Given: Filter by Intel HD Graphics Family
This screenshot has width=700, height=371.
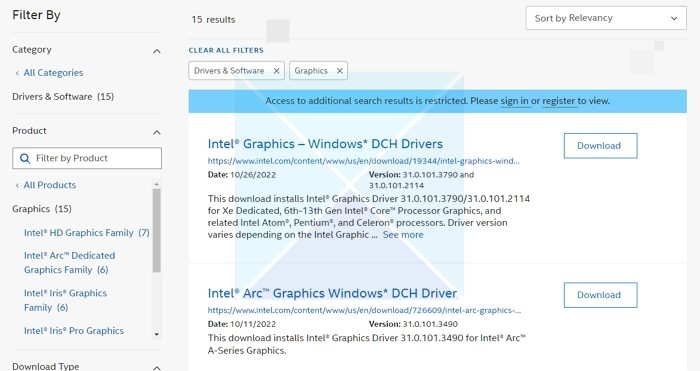Looking at the screenshot, I should pos(87,233).
